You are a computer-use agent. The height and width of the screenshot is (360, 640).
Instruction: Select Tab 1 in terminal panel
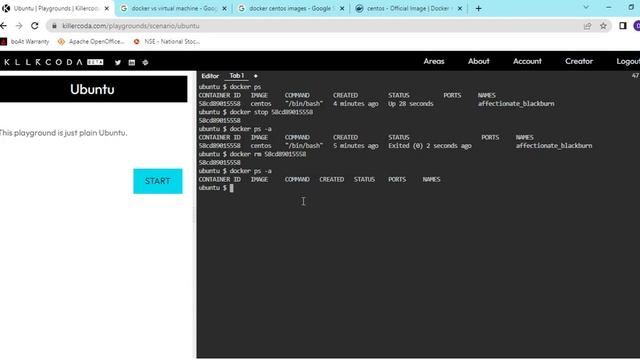click(237, 76)
